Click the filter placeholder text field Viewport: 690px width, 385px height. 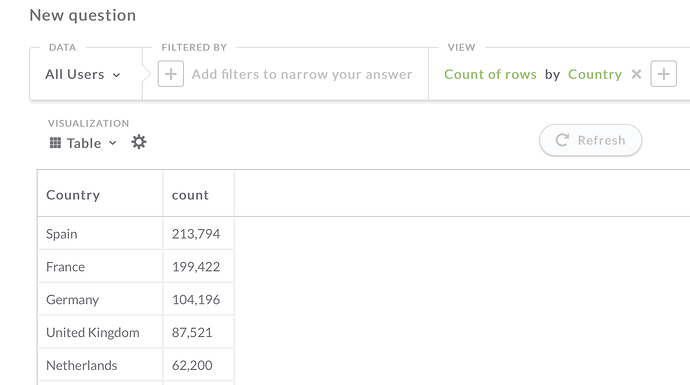[302, 74]
